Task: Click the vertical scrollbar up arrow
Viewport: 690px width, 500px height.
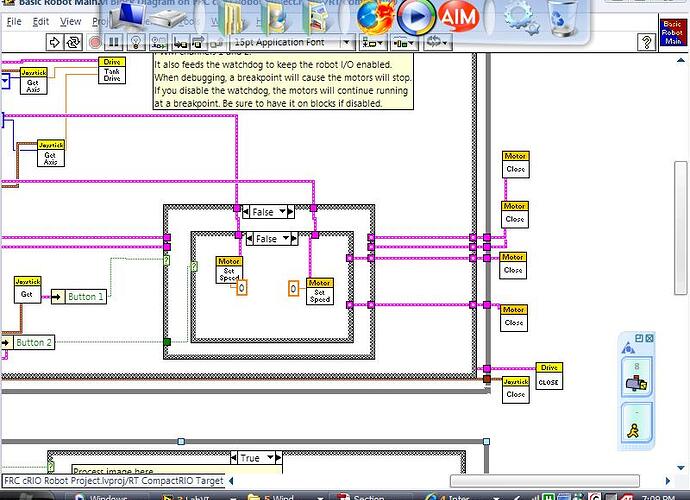Action: click(681, 60)
